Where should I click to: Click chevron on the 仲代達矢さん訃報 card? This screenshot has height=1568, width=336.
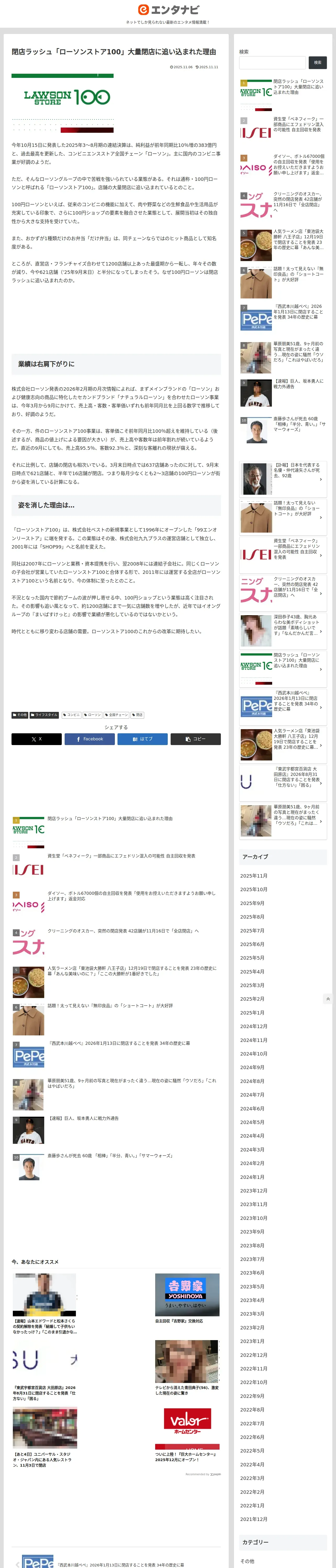321,480
